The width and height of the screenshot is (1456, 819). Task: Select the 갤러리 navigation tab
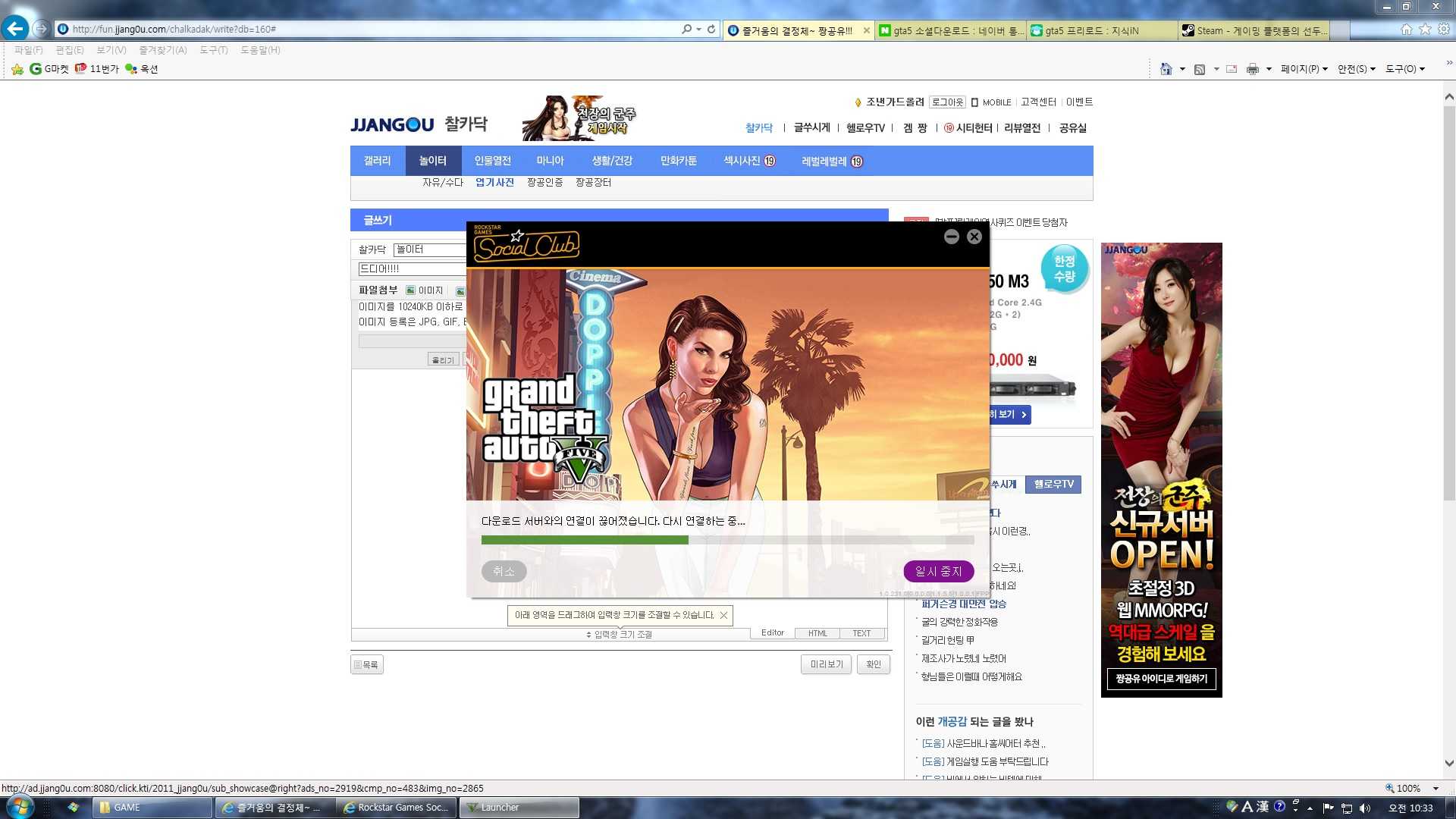[x=377, y=161]
